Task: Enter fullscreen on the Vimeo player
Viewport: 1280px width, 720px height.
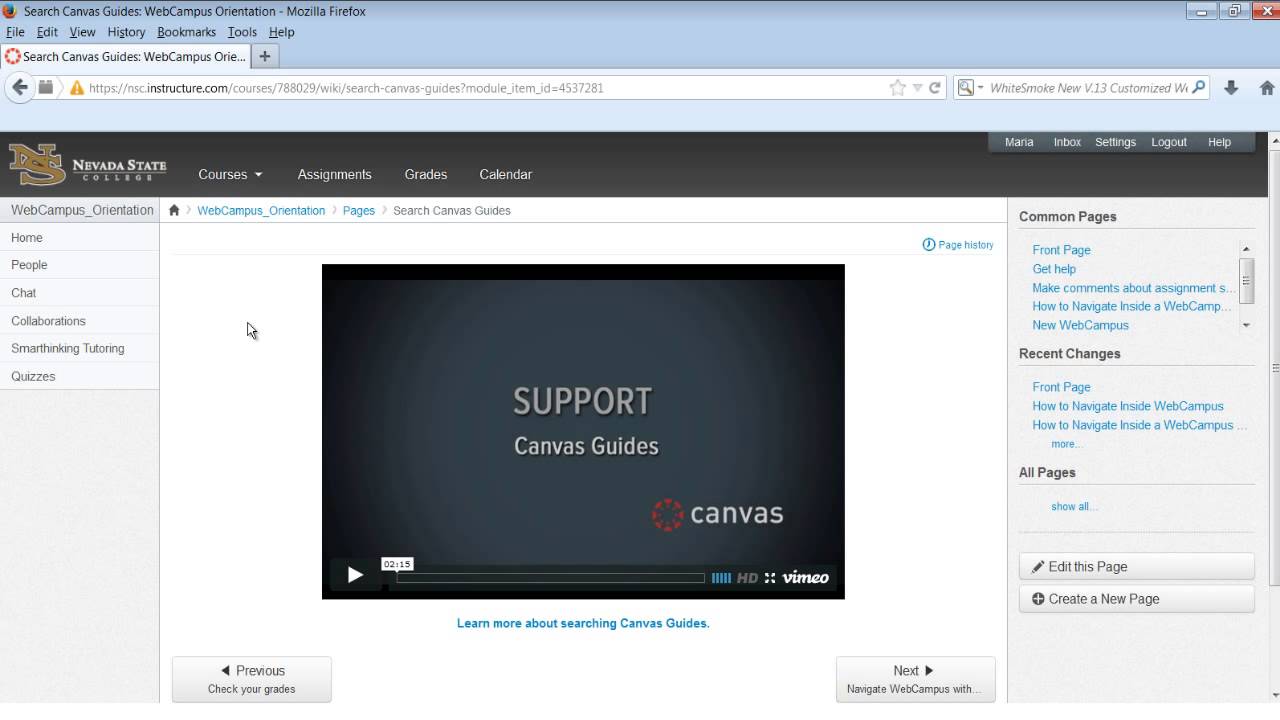Action: pos(770,578)
